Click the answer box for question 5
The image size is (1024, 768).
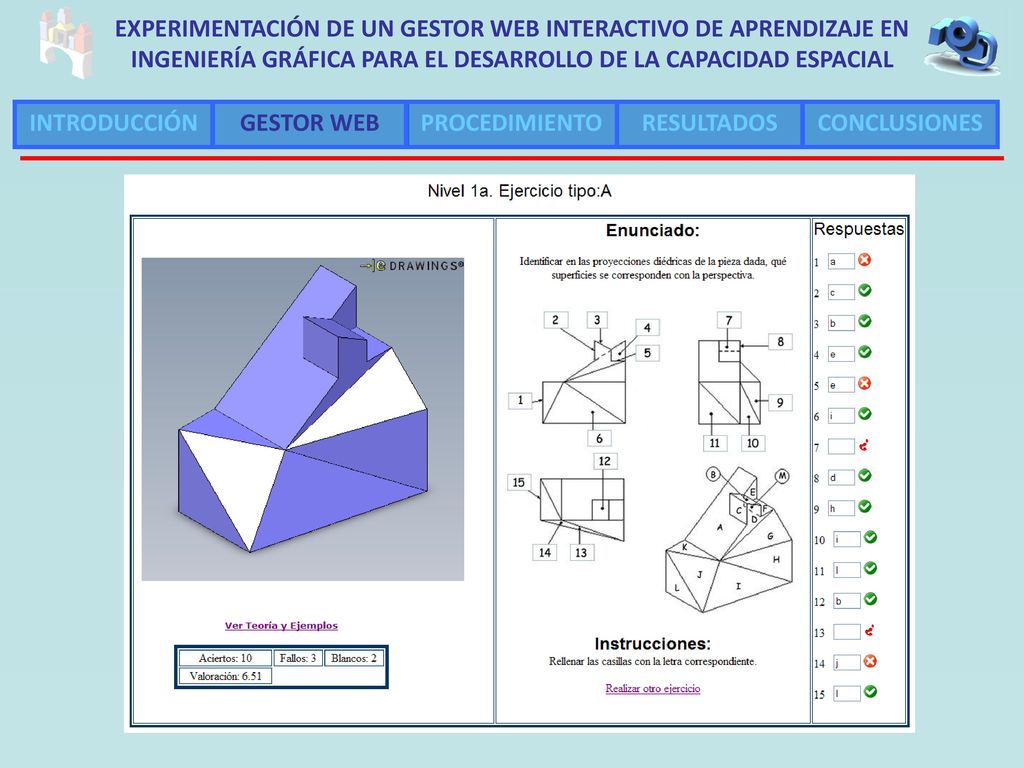pos(840,385)
